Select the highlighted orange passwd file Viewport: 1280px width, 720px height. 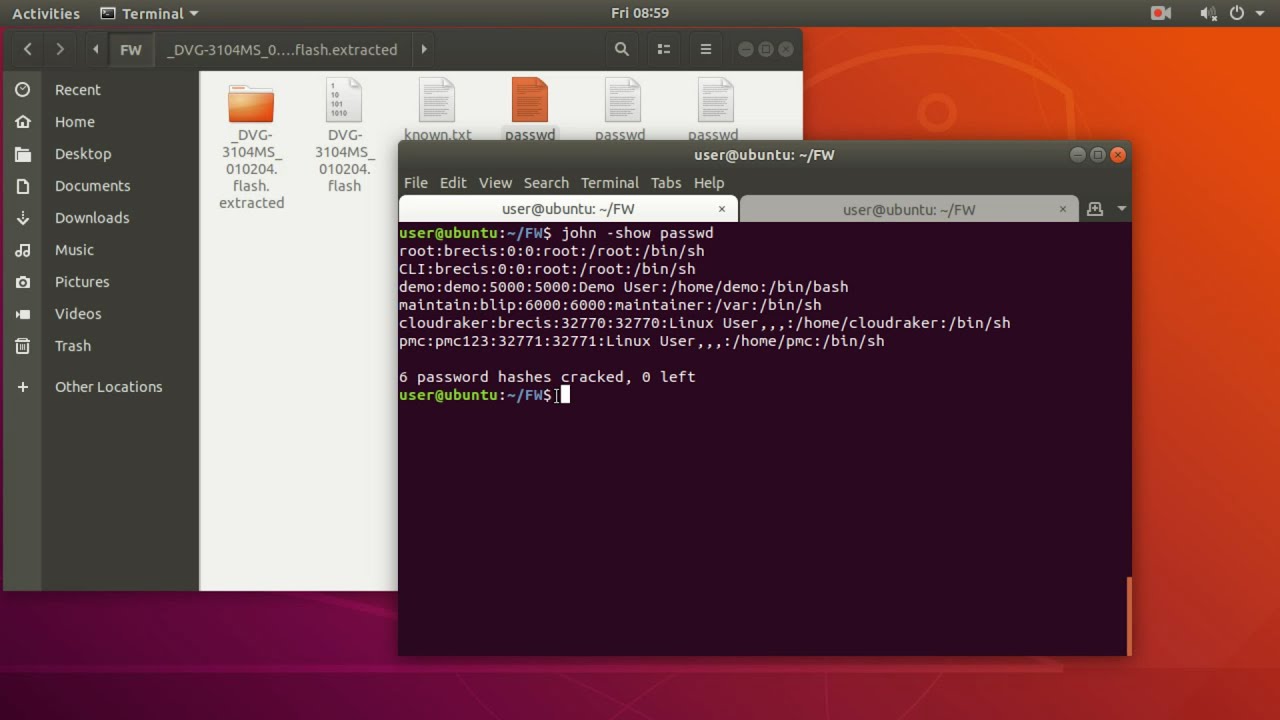[x=530, y=101]
